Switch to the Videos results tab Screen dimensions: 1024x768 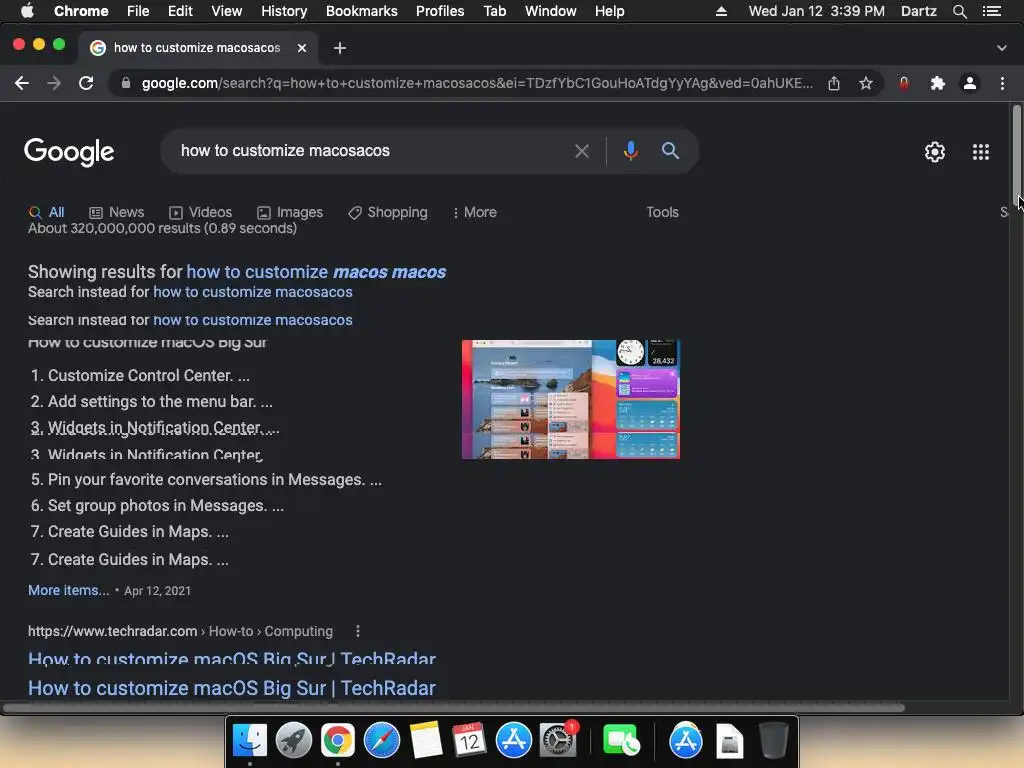pyautogui.click(x=200, y=212)
